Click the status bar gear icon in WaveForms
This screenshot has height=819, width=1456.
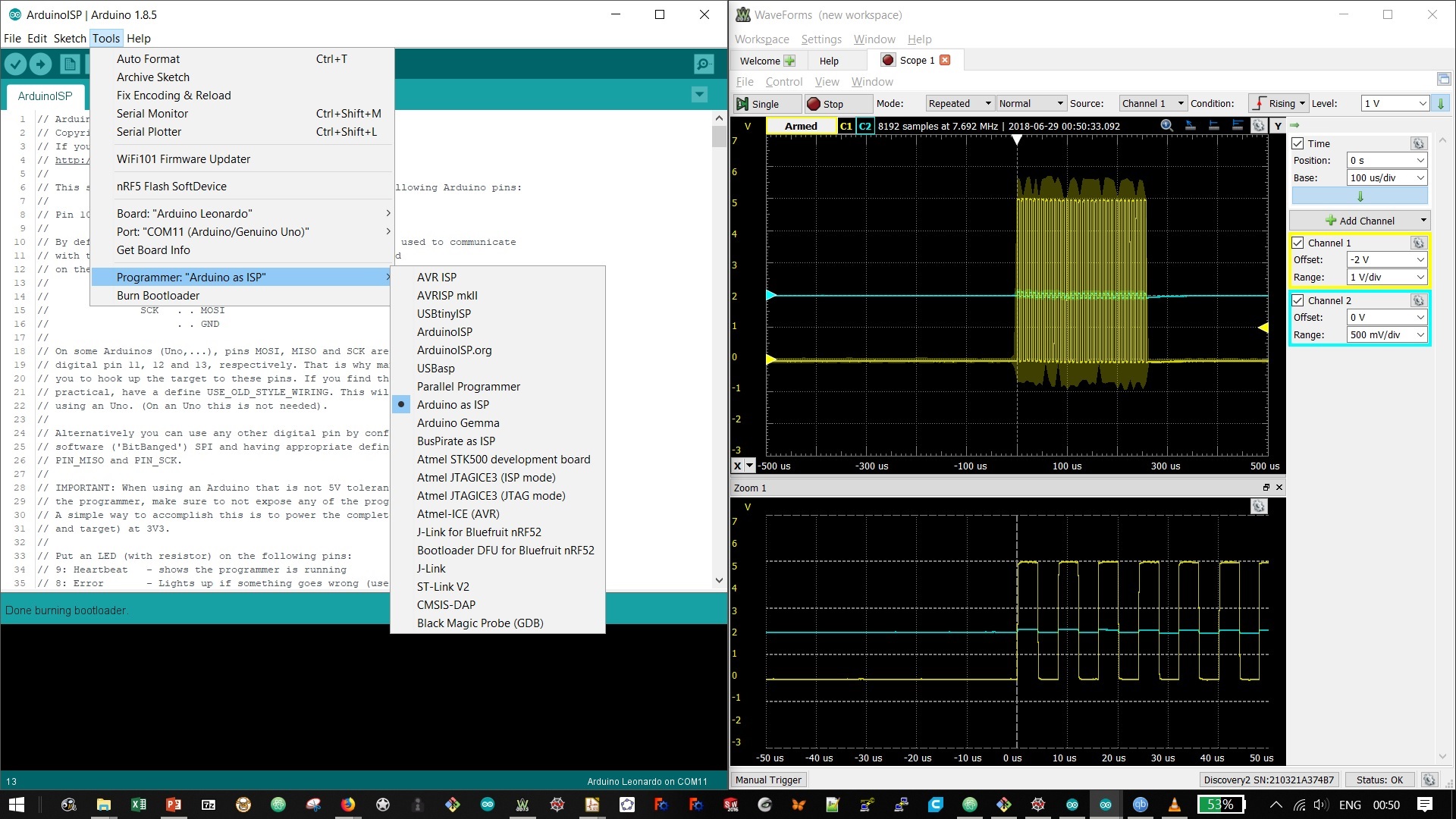1429,780
